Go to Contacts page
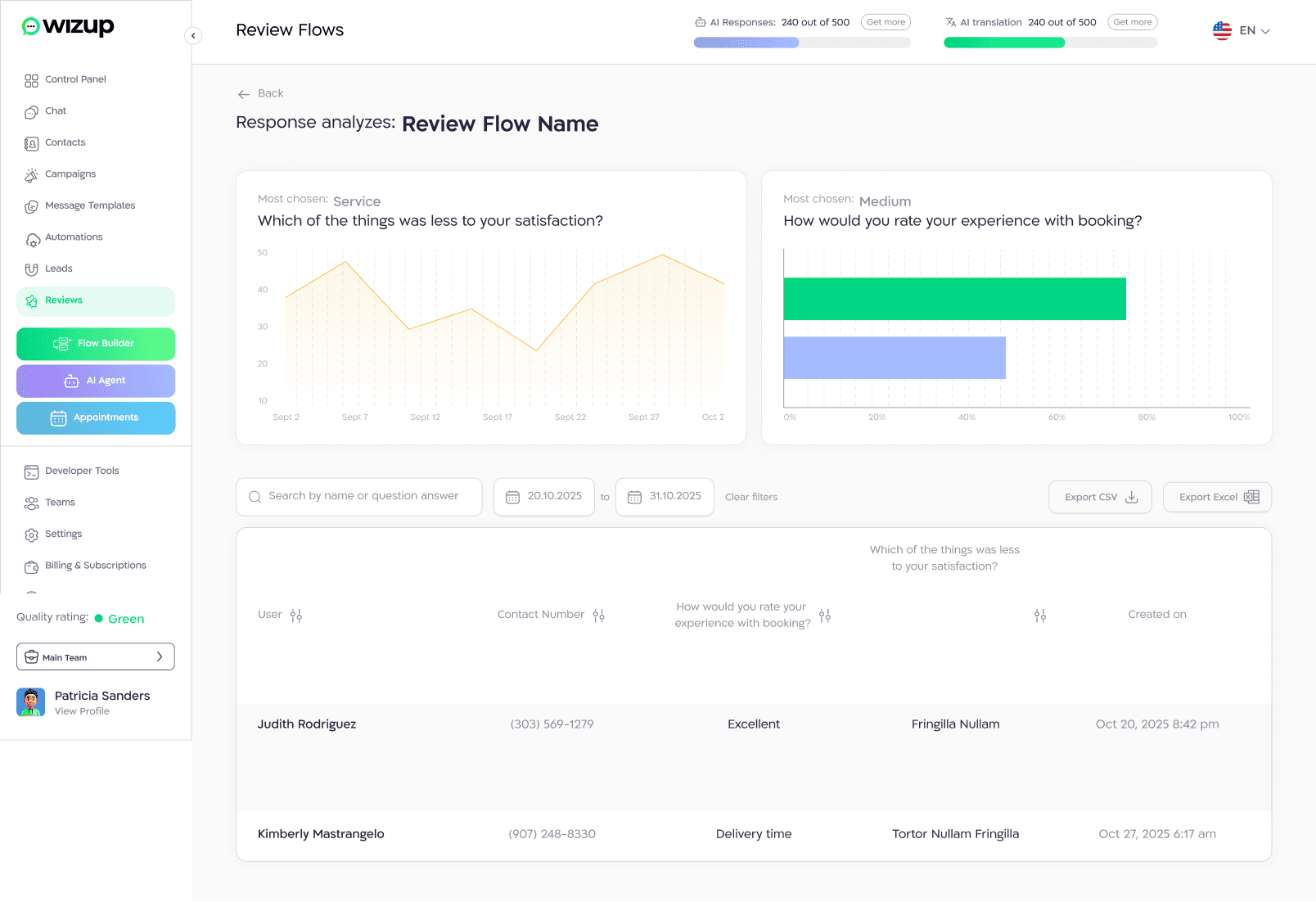Image resolution: width=1316 pixels, height=902 pixels. point(65,142)
